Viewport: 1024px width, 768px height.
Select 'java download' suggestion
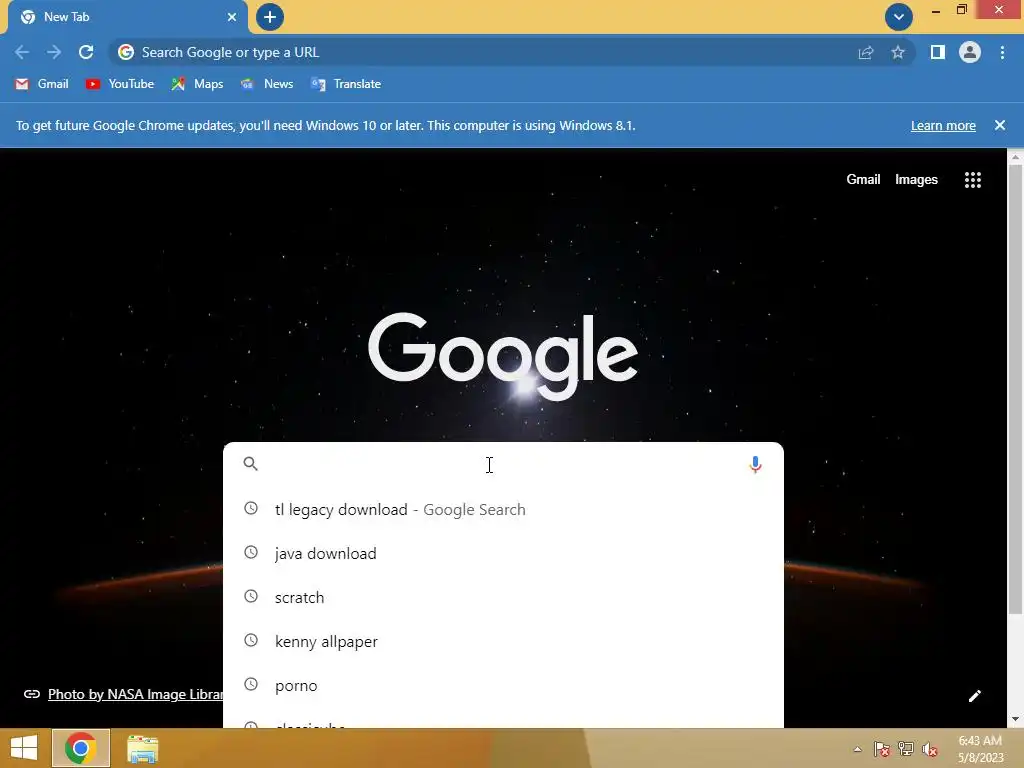pyautogui.click(x=503, y=553)
